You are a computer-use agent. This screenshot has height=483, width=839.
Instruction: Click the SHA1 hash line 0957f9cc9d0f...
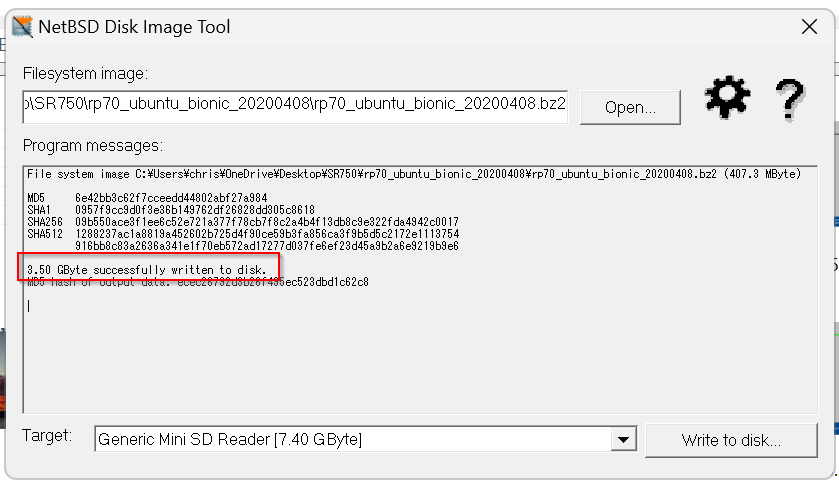point(171,210)
